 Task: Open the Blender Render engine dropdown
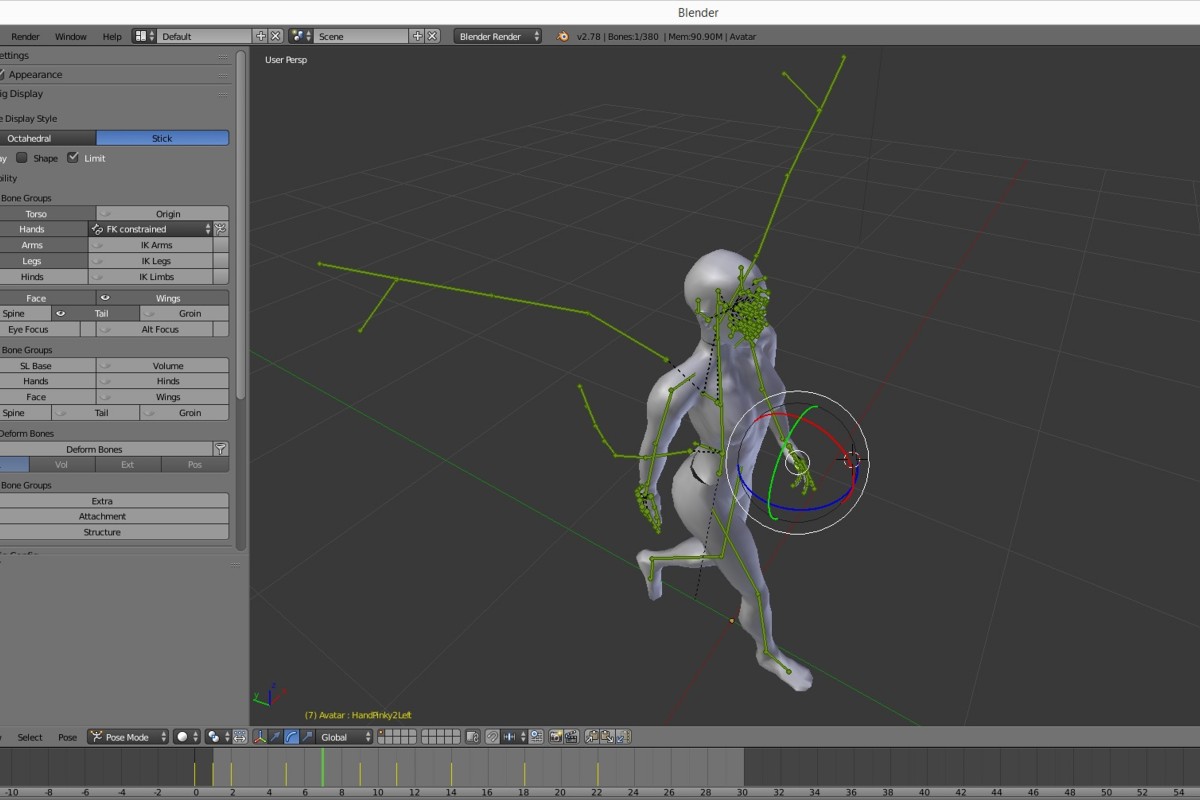pyautogui.click(x=497, y=36)
